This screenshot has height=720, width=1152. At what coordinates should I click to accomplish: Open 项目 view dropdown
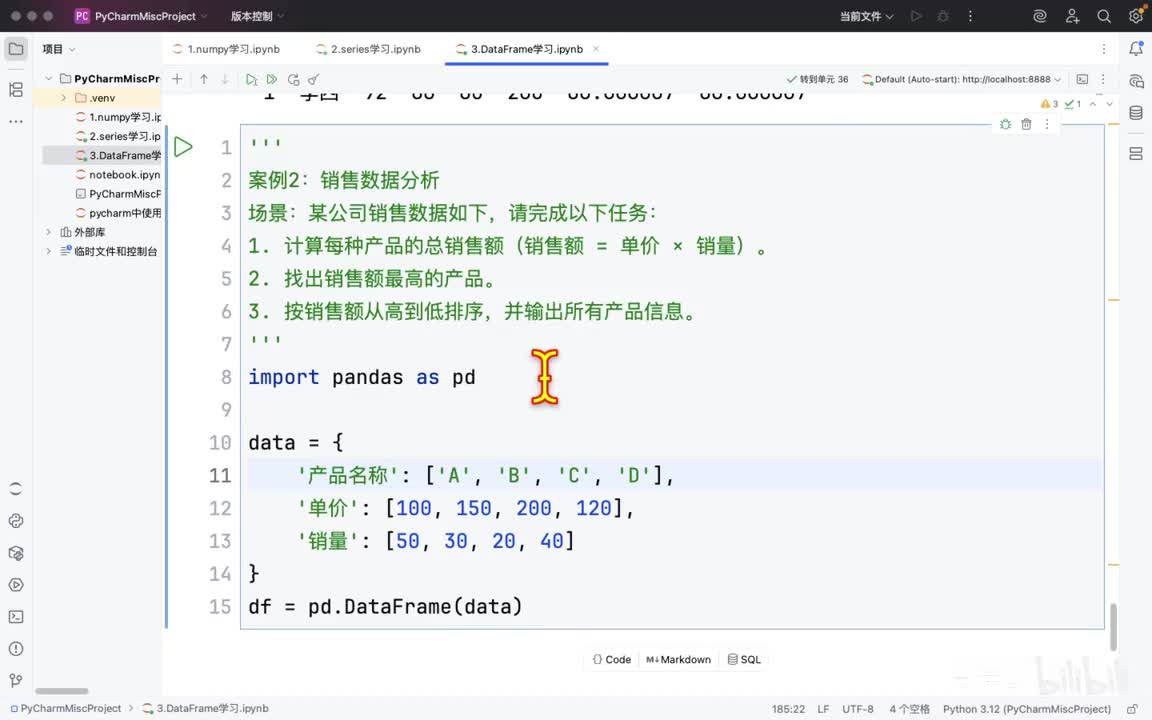59,49
